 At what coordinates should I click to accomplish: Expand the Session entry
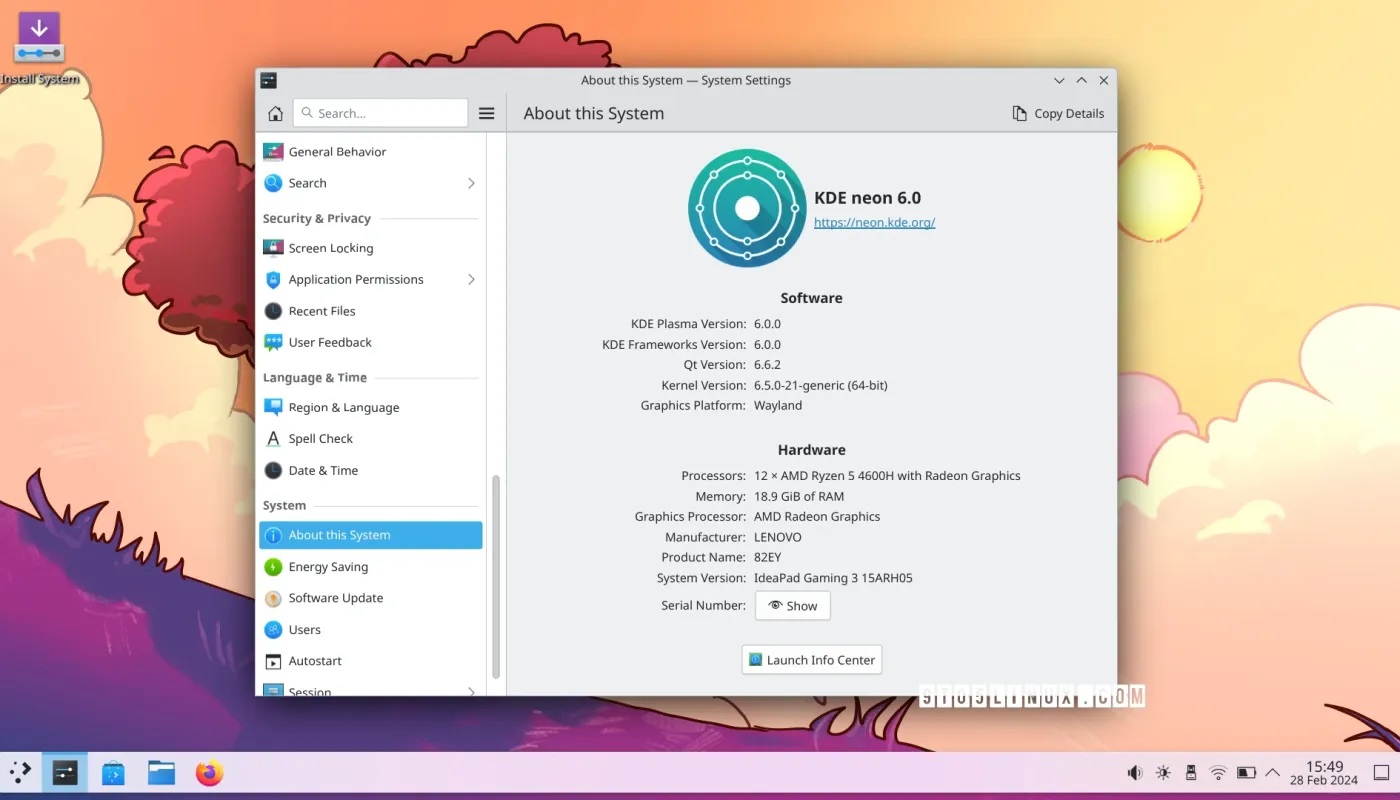470,689
